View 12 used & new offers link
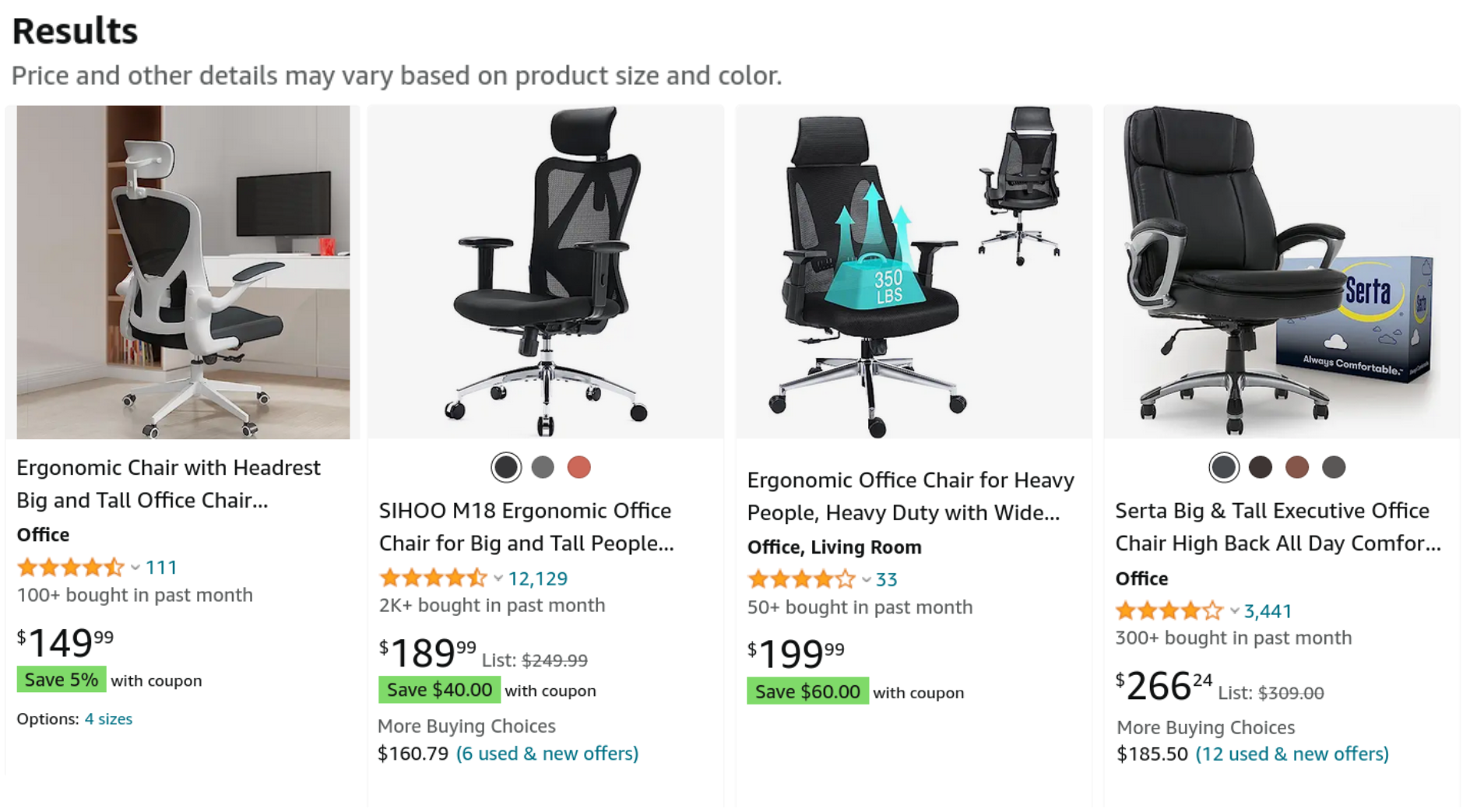The image size is (1470, 812). (x=1292, y=754)
